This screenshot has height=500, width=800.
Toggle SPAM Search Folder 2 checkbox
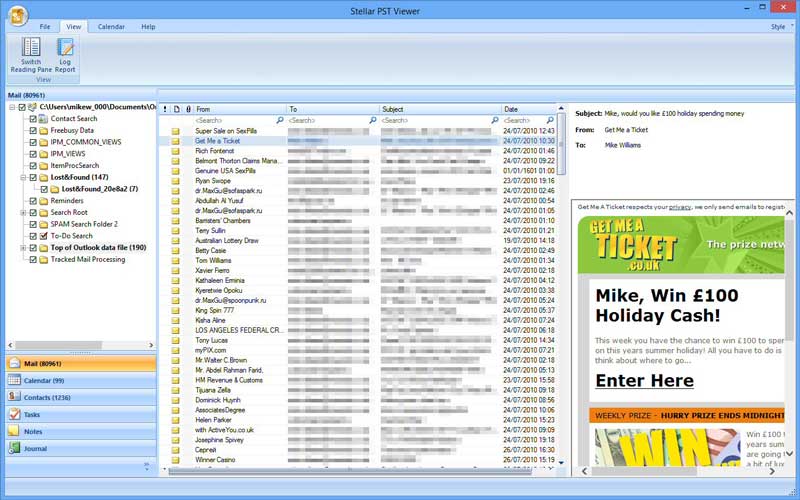pyautogui.click(x=33, y=224)
